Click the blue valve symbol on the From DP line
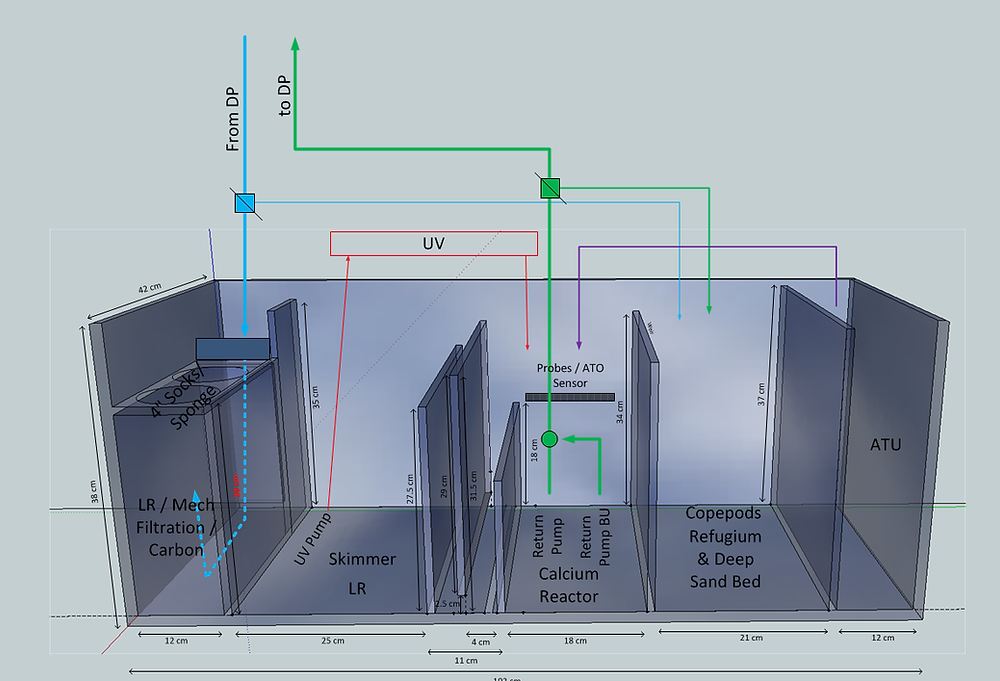 tap(245, 203)
